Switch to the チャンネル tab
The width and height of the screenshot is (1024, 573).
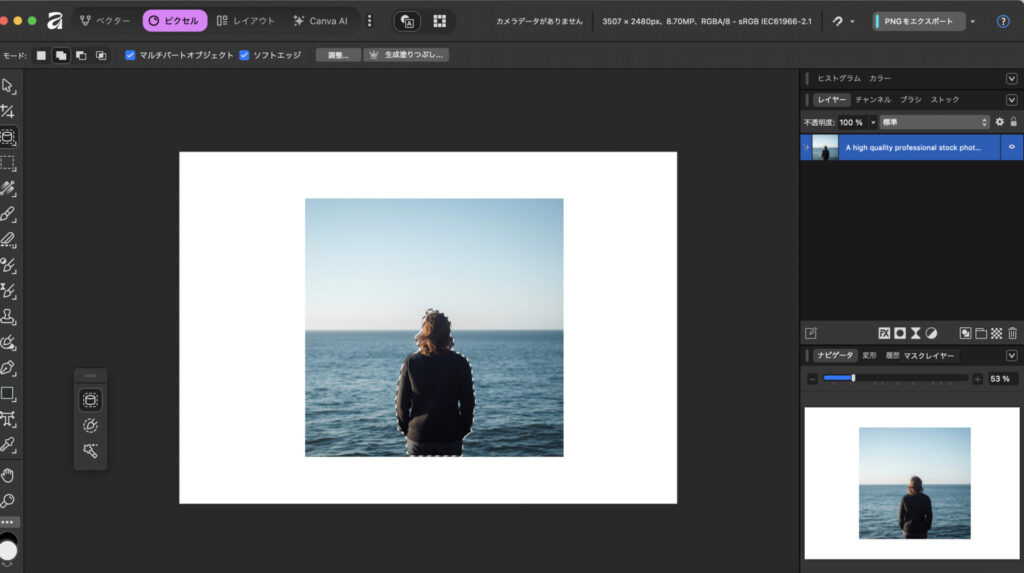click(x=872, y=100)
